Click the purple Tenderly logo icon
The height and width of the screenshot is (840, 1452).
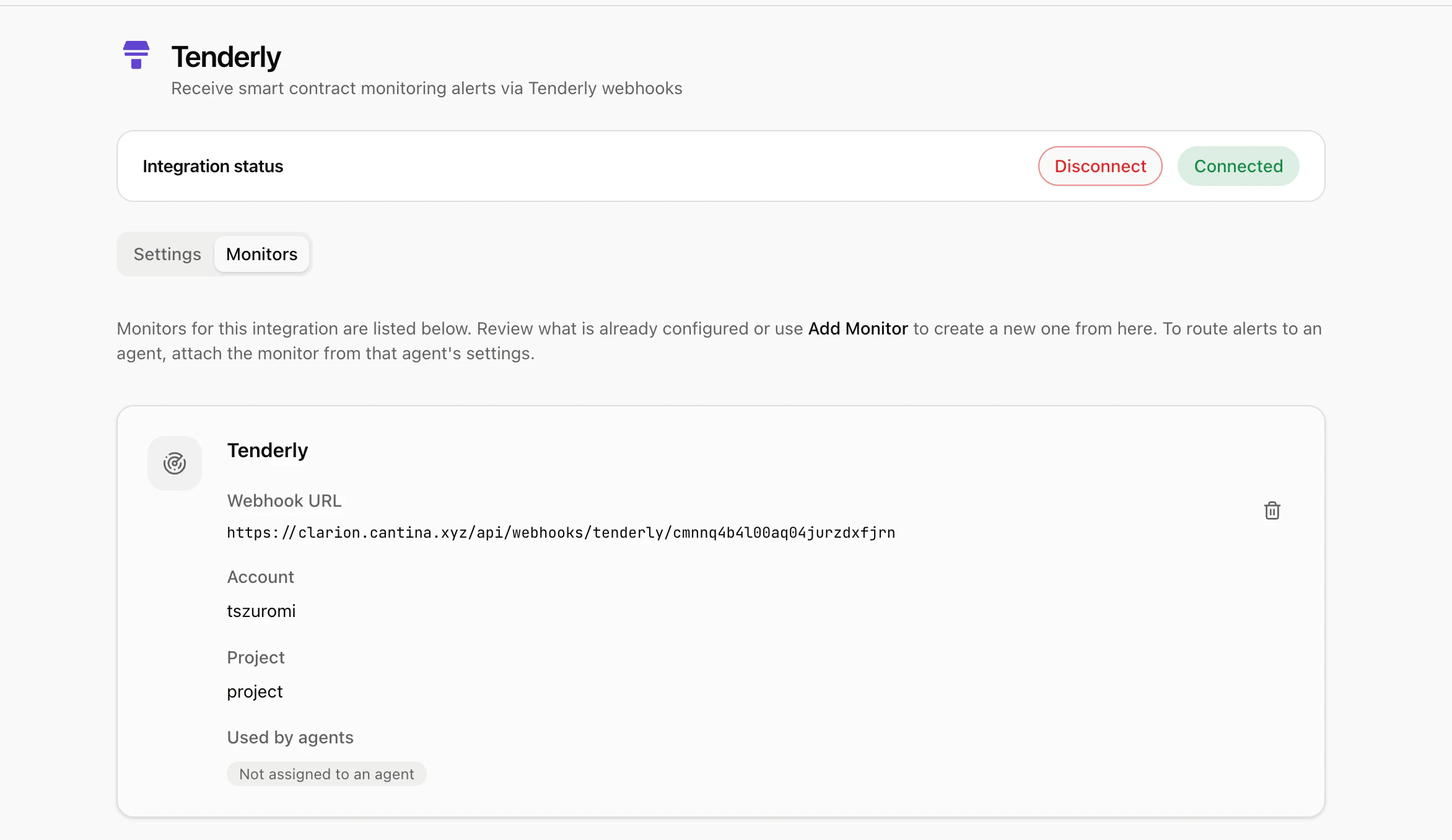136,55
